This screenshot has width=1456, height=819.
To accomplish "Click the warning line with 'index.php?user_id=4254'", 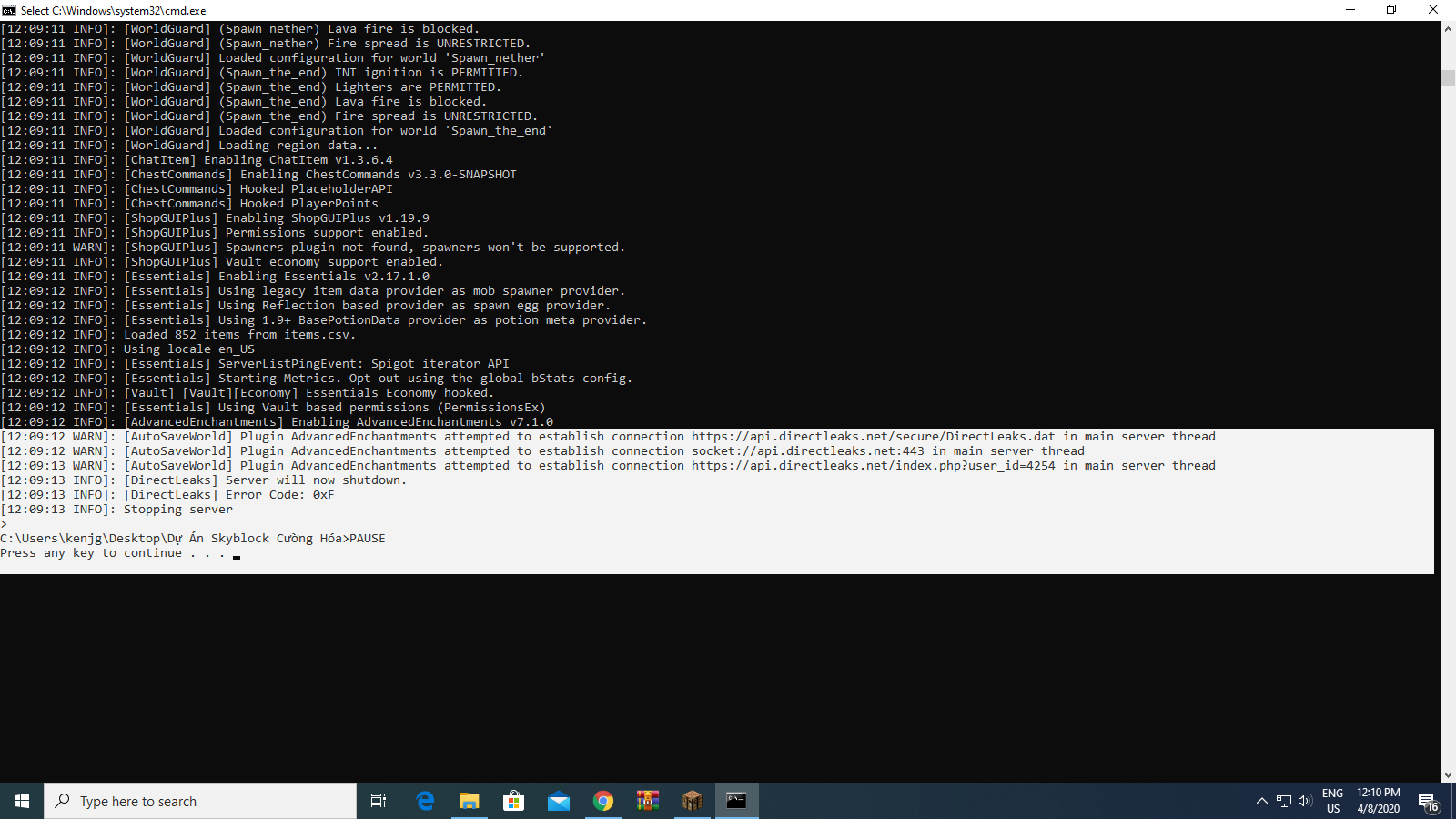I will pyautogui.click(x=608, y=466).
